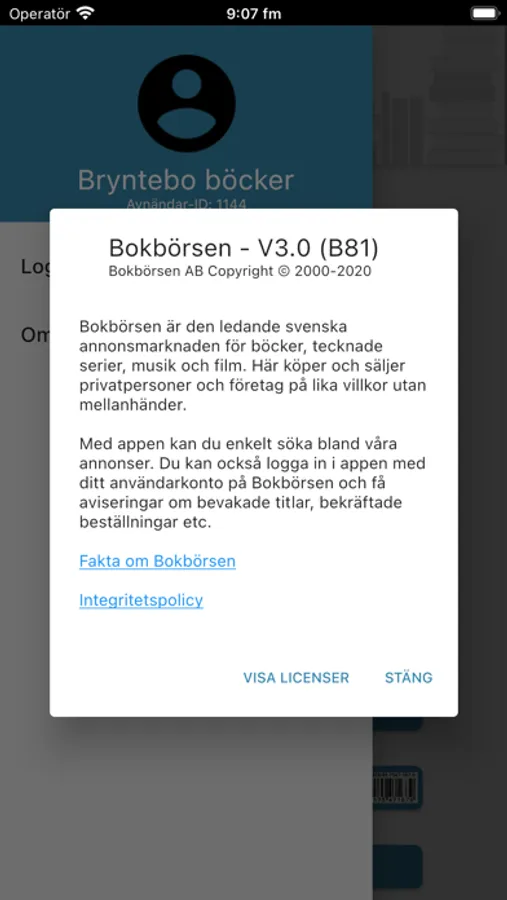Tap the blue button below the barcode
The width and height of the screenshot is (507, 900).
coord(397,866)
